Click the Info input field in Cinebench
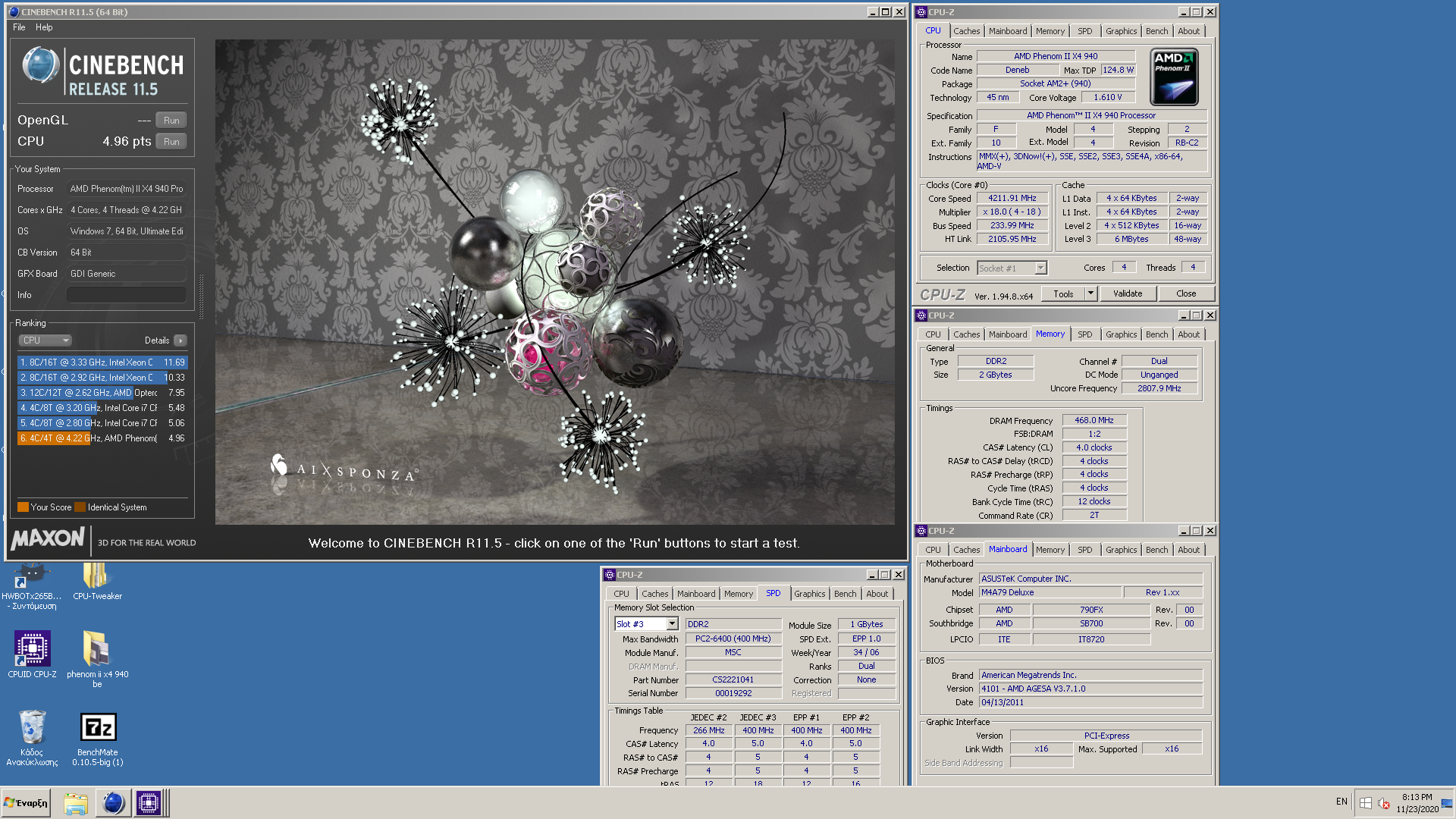Image resolution: width=1456 pixels, height=819 pixels. (126, 295)
